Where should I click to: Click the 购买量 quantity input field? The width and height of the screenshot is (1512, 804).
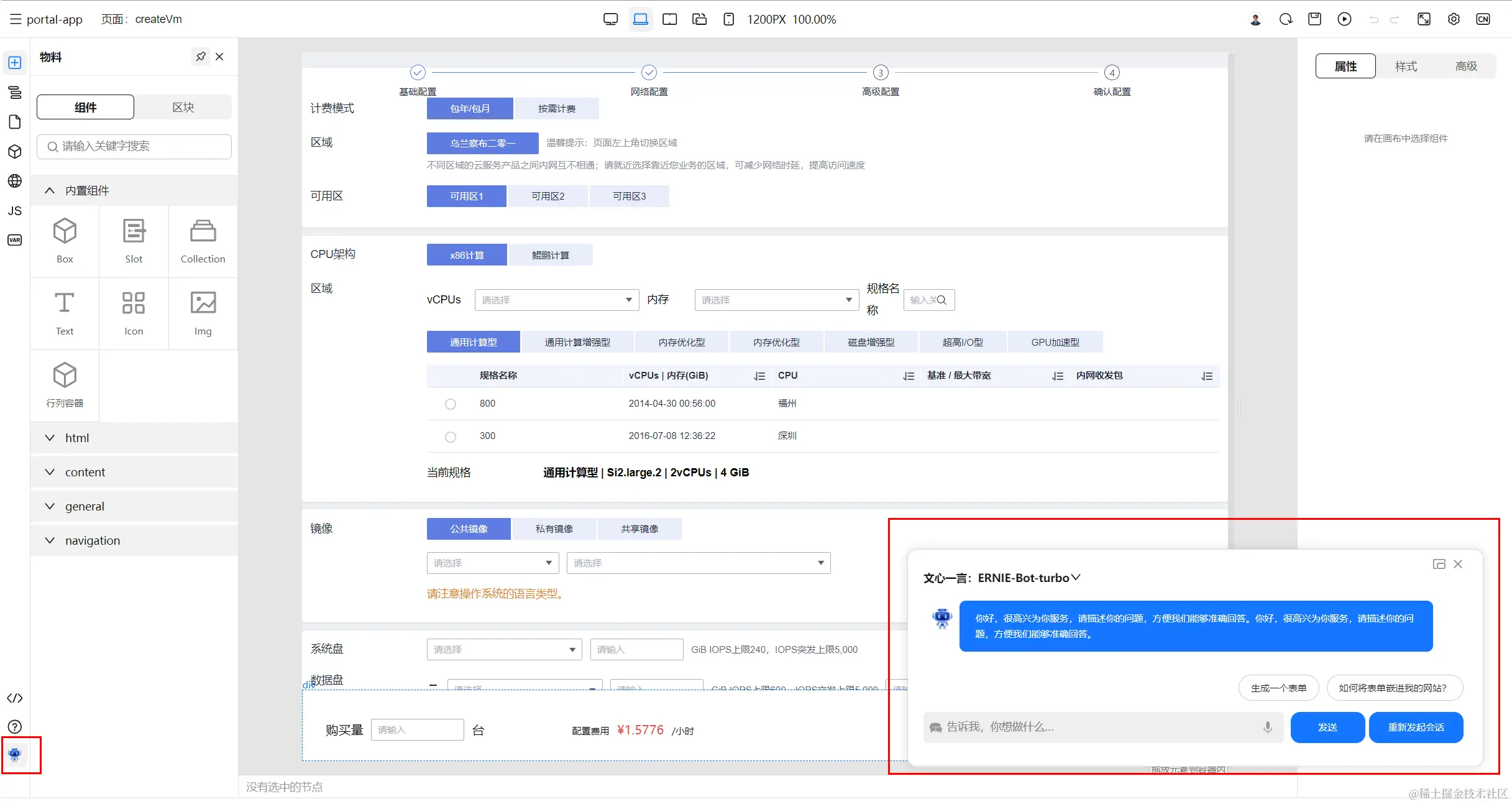pos(417,729)
